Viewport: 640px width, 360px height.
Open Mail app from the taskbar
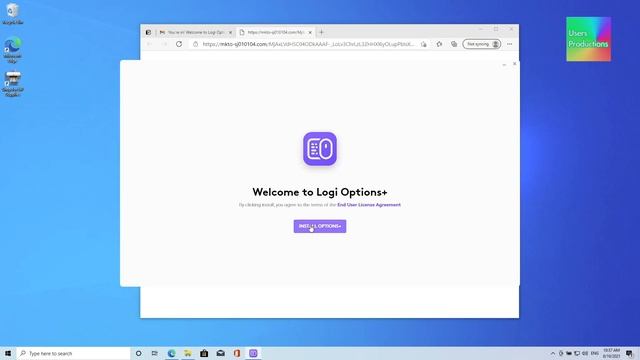(x=220, y=353)
